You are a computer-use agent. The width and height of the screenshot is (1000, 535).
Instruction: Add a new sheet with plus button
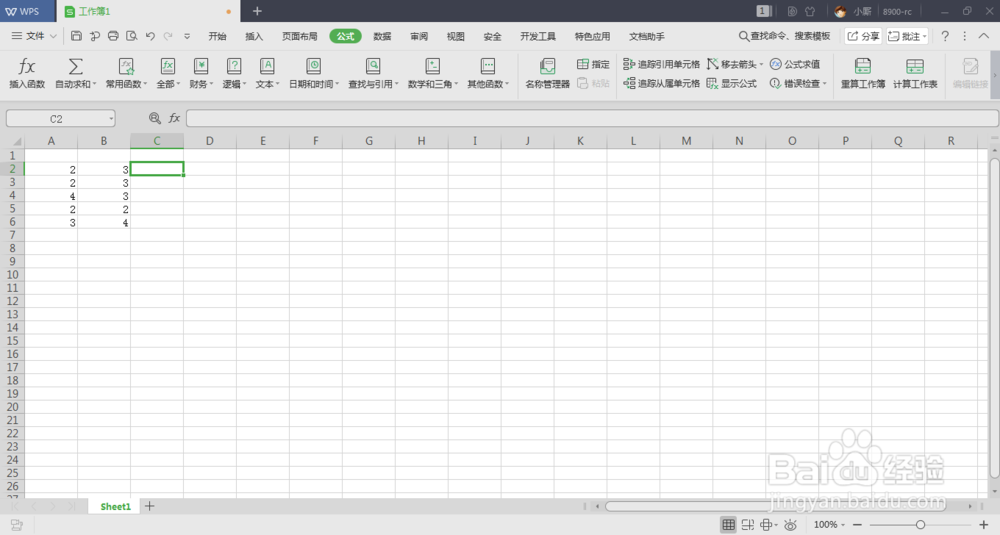149,506
